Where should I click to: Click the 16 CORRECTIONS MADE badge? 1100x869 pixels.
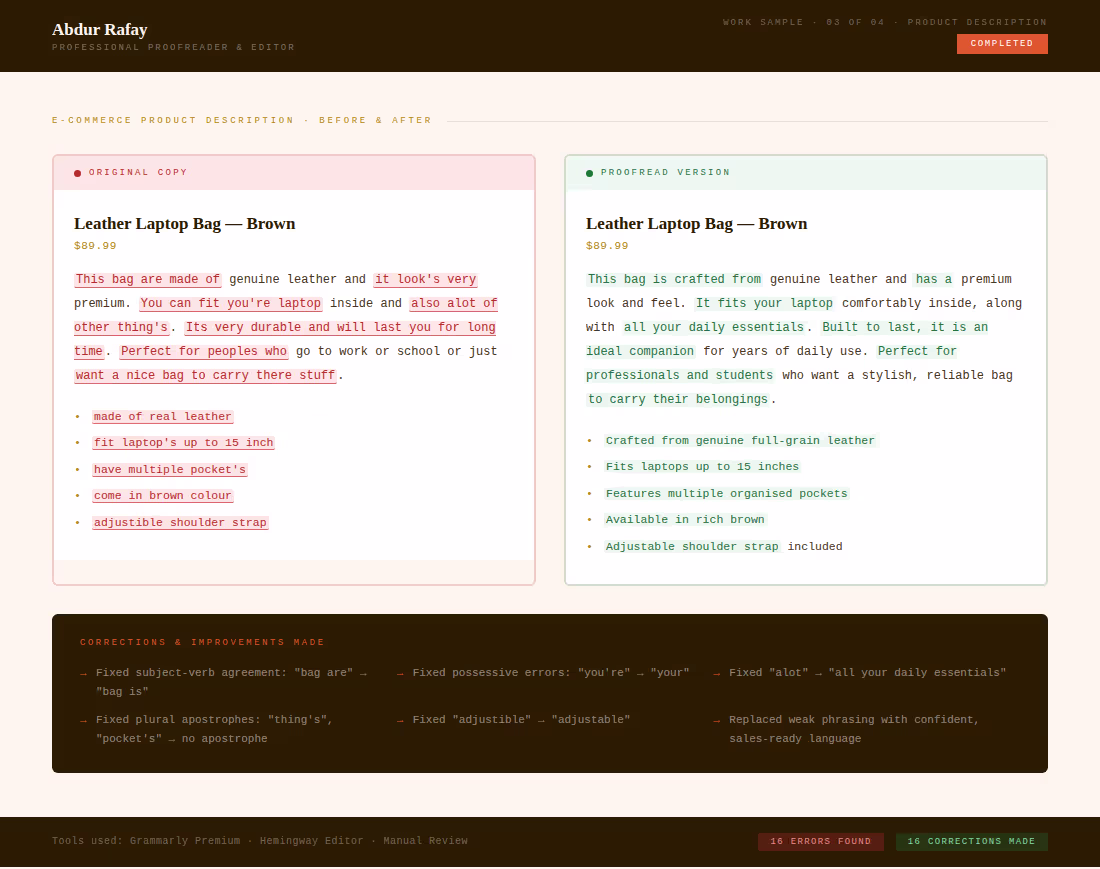click(x=972, y=841)
